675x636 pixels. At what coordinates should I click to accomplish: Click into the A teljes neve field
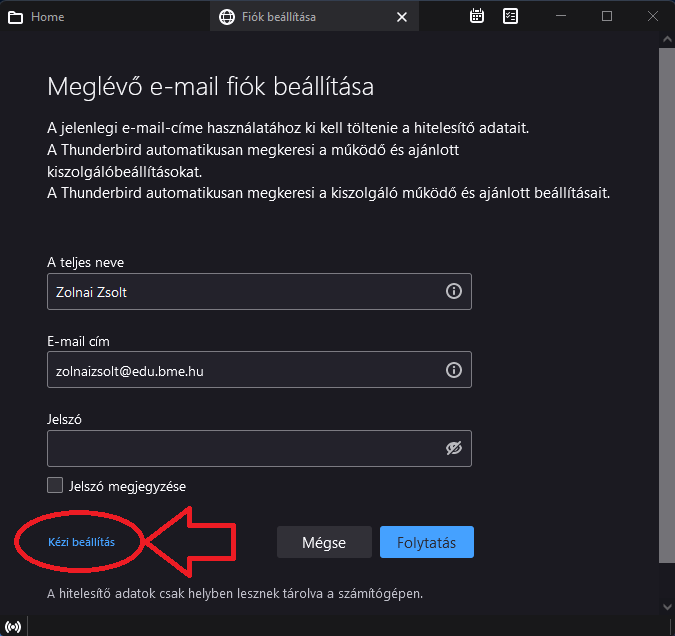[259, 291]
